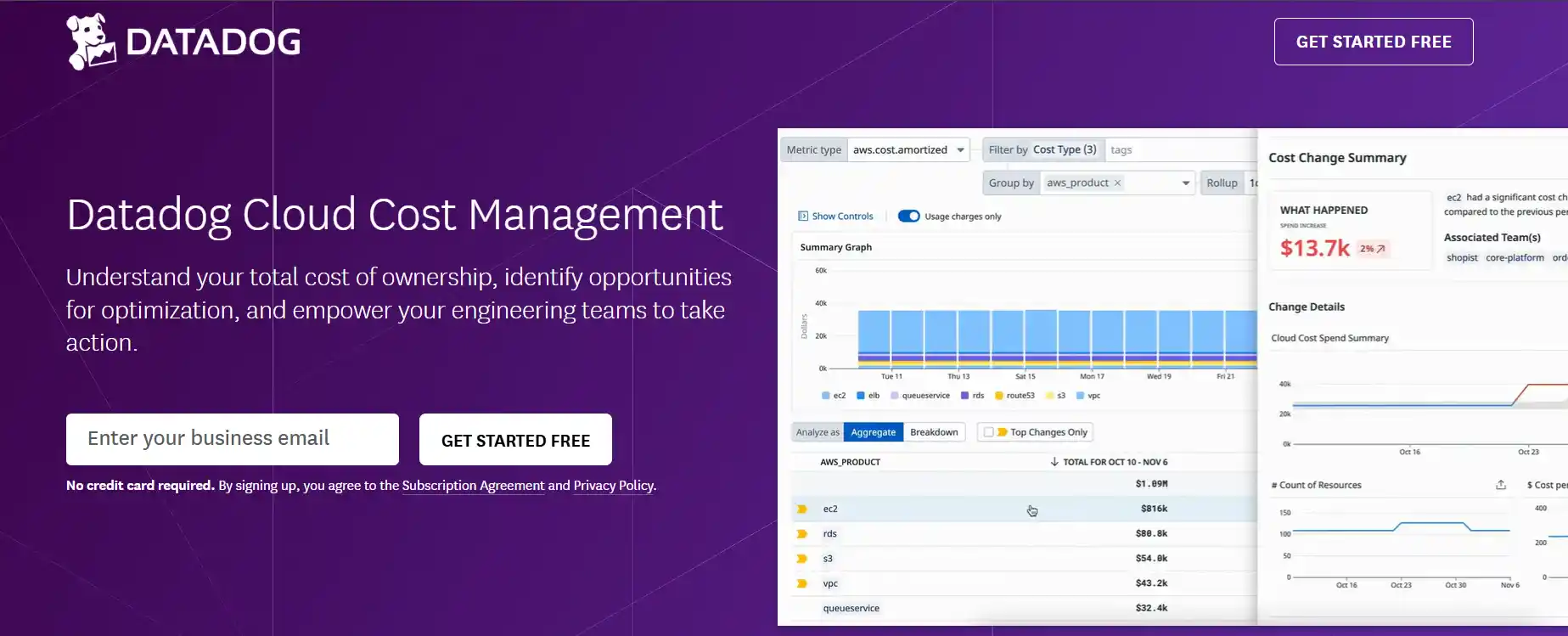
Task: Remove the aws_product group tag
Action: (x=1117, y=183)
